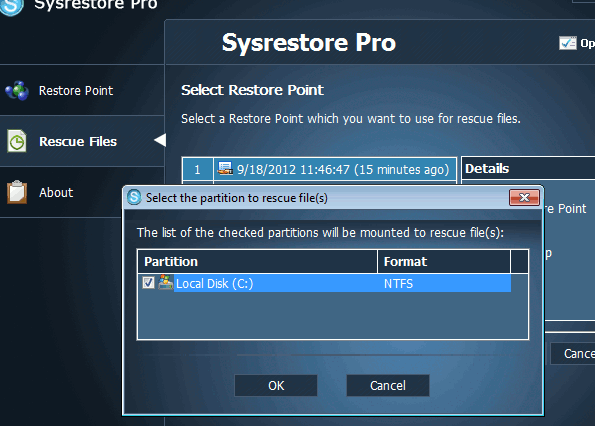The image size is (595, 426).
Task: Close the partition selection dialog
Action: pos(524,197)
